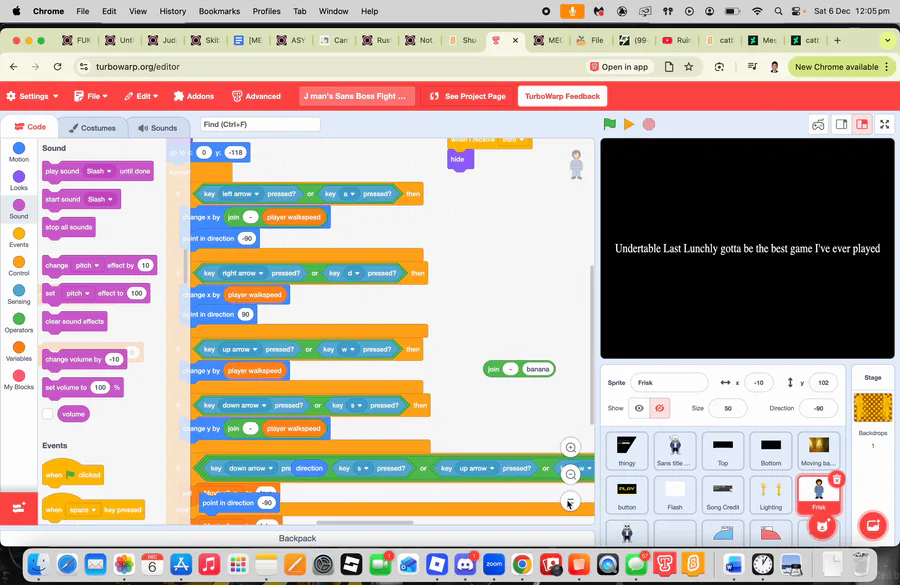Image resolution: width=900 pixels, height=585 pixels.
Task: Open the Addons settings
Action: [194, 96]
